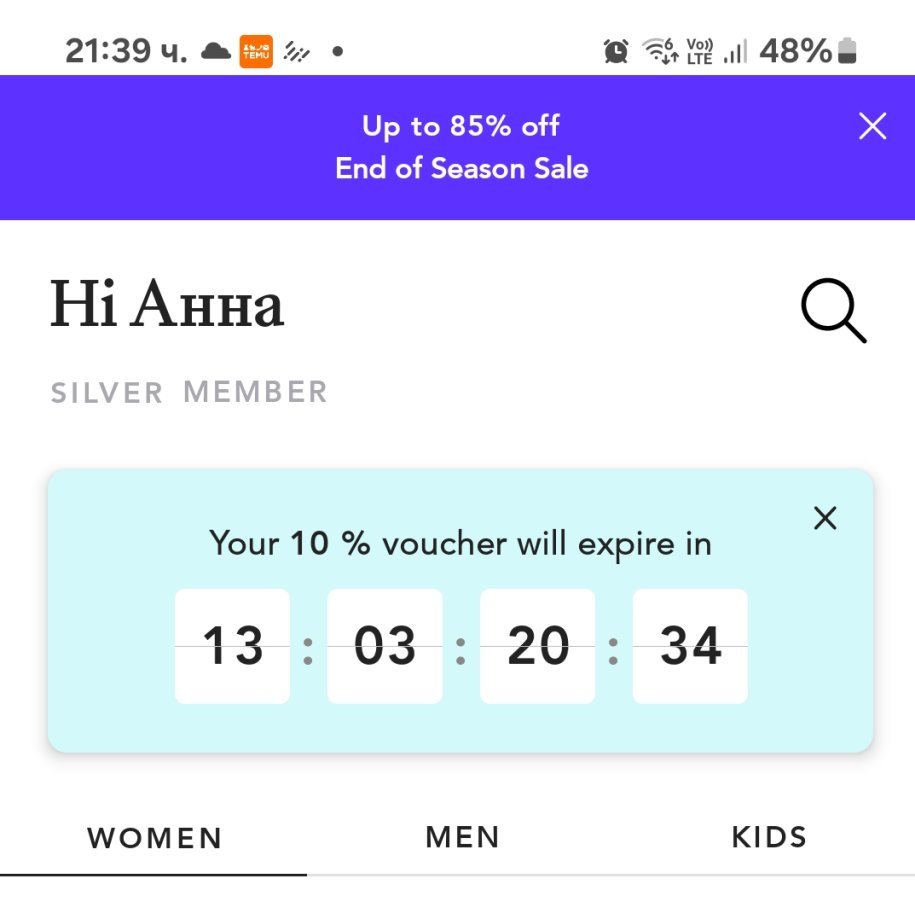Viewport: 915px width, 905px height.
Task: Close the End of Season Sale banner
Action: click(872, 126)
